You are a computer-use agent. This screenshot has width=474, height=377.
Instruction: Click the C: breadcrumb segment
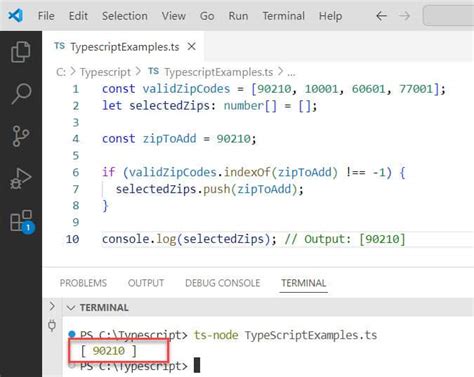click(x=61, y=72)
